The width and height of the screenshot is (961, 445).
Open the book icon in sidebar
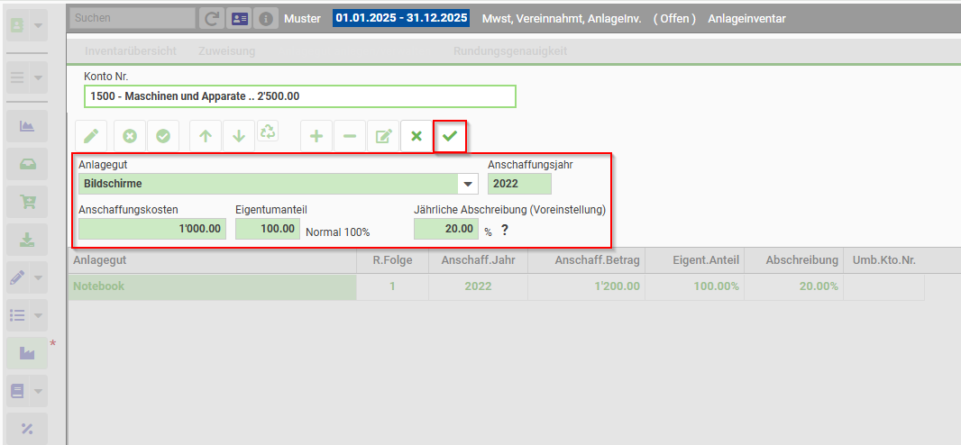pyautogui.click(x=18, y=391)
